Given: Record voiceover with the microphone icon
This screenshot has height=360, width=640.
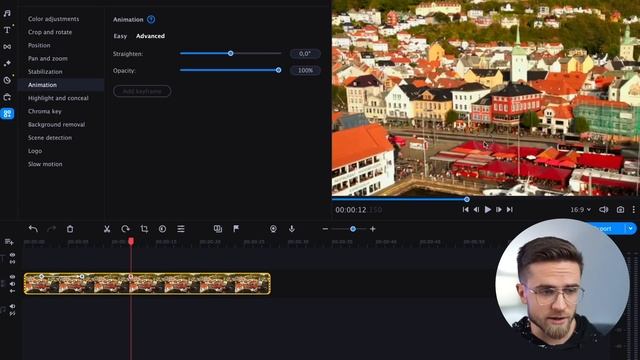Looking at the screenshot, I should pos(291,229).
